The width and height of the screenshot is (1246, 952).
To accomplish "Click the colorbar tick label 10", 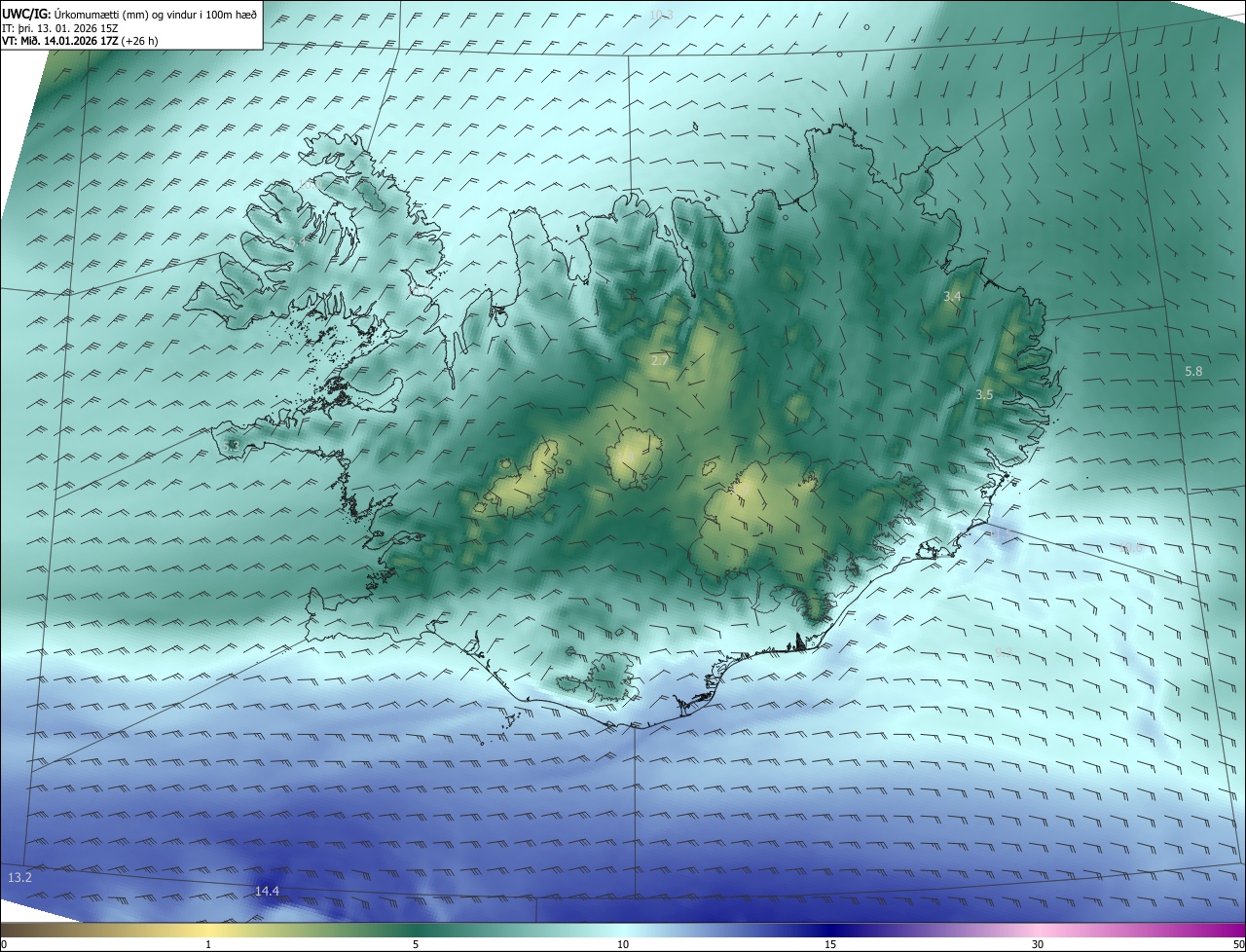I will click(x=623, y=944).
